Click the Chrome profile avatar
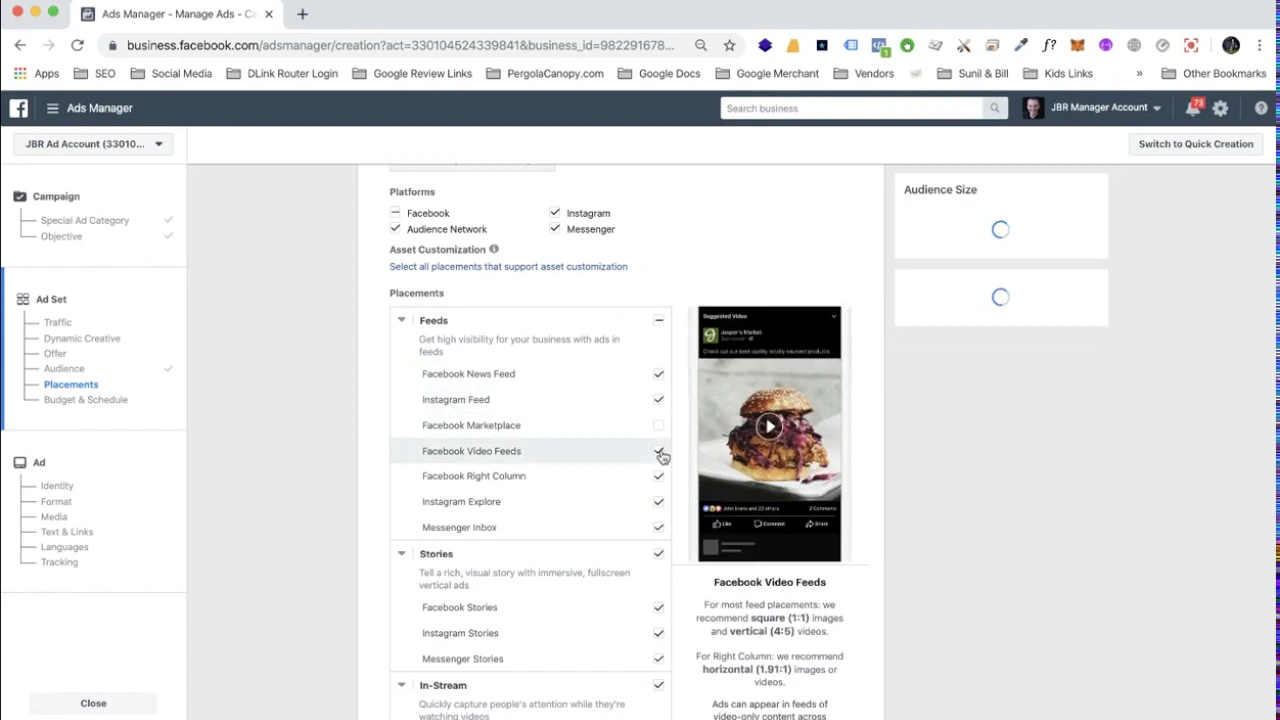This screenshot has width=1280, height=720. [1231, 45]
